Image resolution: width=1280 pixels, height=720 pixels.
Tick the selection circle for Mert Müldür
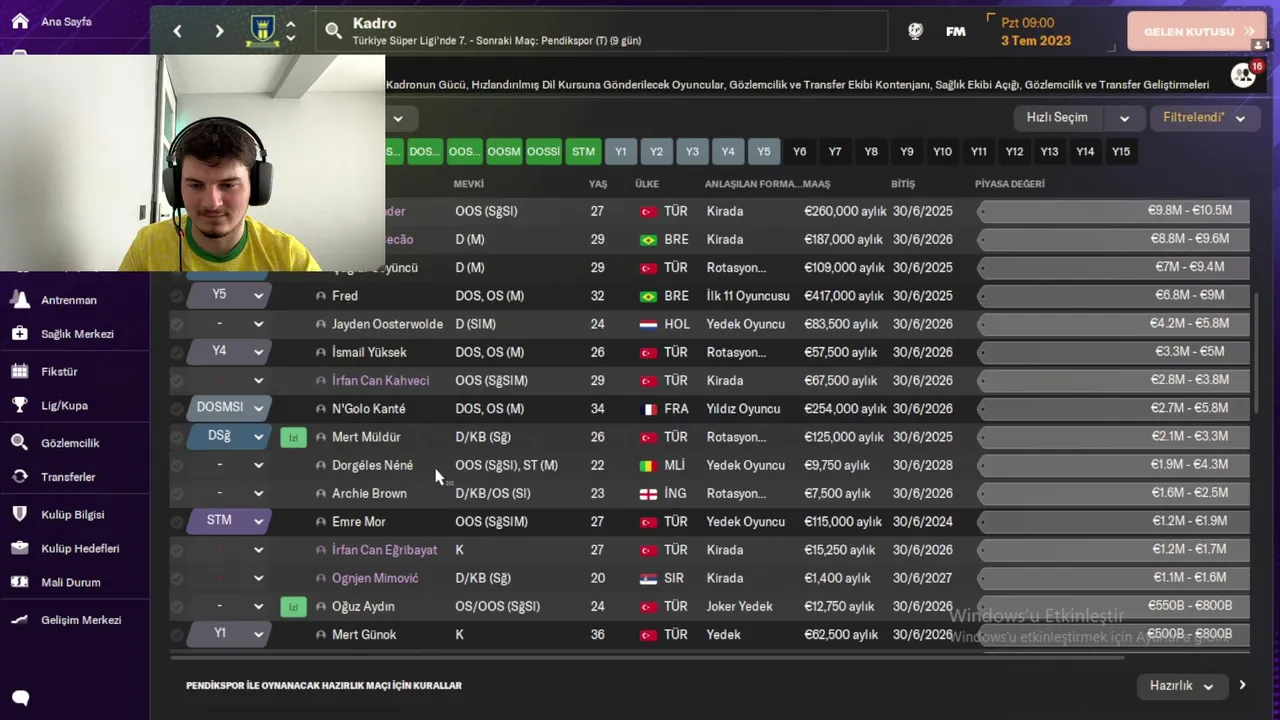click(177, 437)
